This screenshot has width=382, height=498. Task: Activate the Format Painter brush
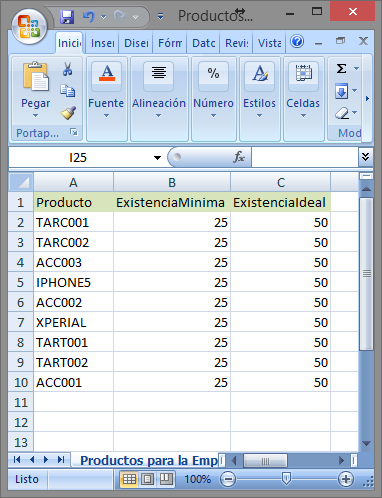pyautogui.click(x=68, y=113)
